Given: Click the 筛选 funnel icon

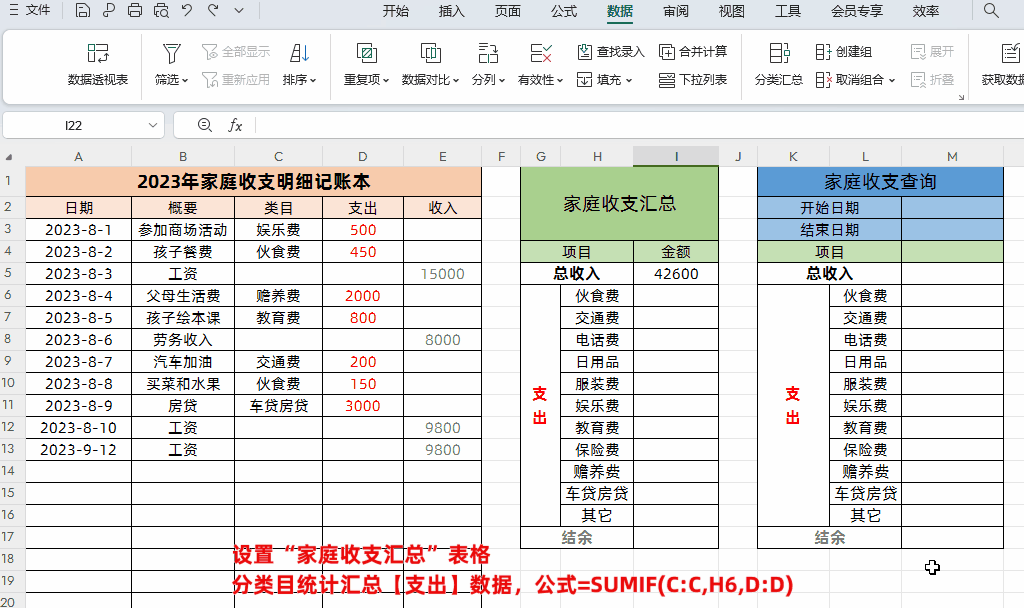Looking at the screenshot, I should 172,52.
